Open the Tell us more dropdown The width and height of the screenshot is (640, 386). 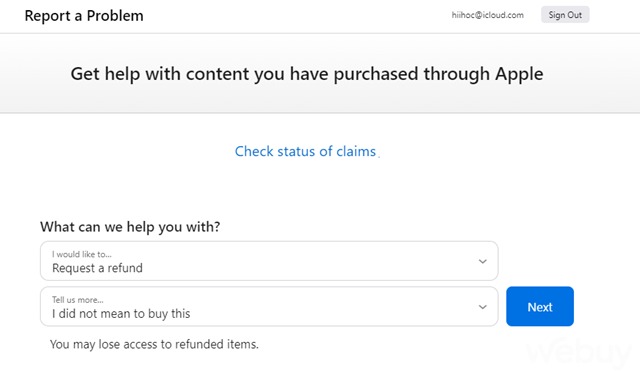coord(269,306)
